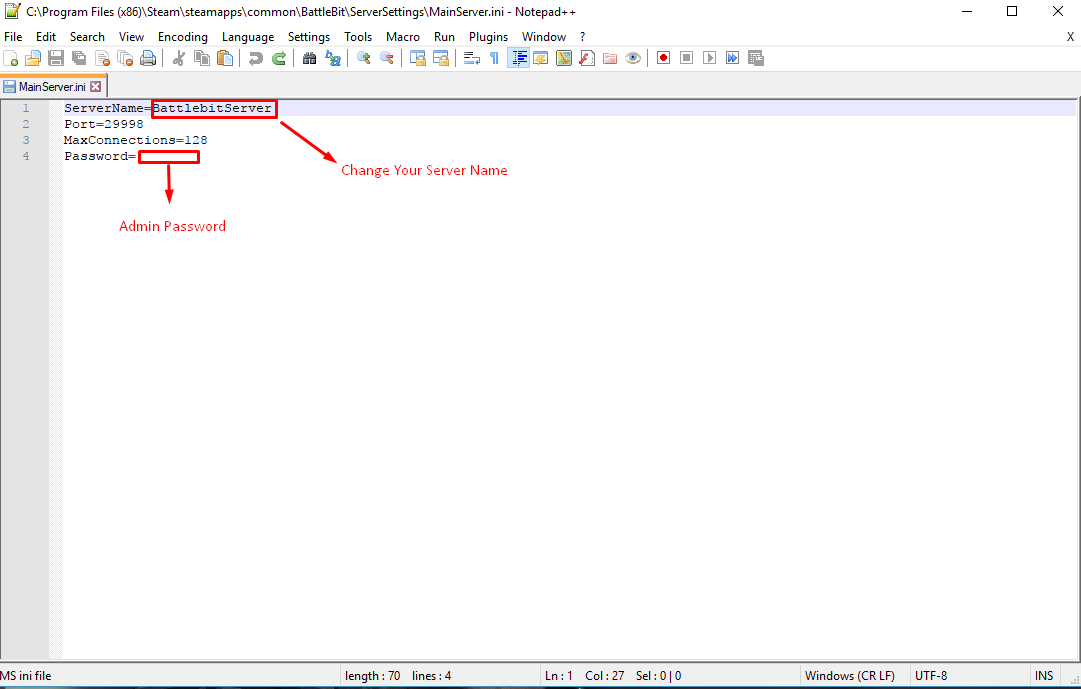Toggle the Show Indent Guide button
This screenshot has height=689, width=1081.
[518, 59]
